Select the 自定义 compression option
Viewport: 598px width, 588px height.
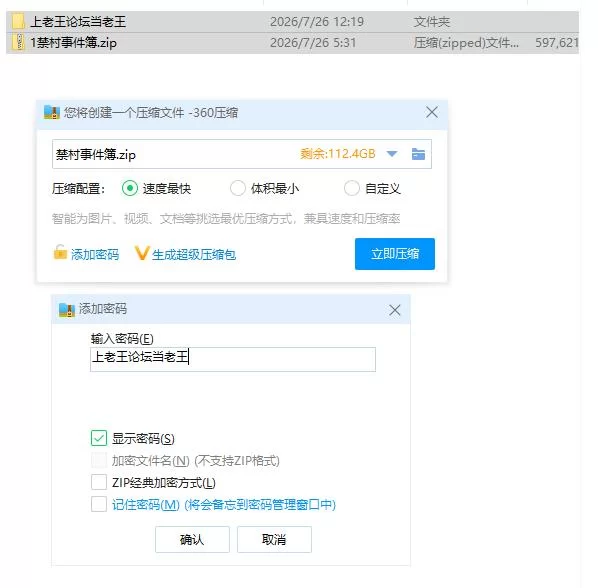pos(351,188)
